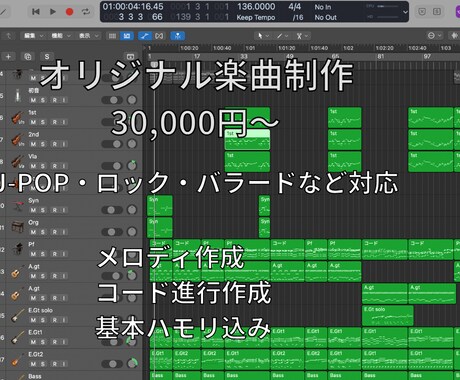Toggle the Flex view icon
The width and height of the screenshot is (460, 380).
[x=159, y=36]
